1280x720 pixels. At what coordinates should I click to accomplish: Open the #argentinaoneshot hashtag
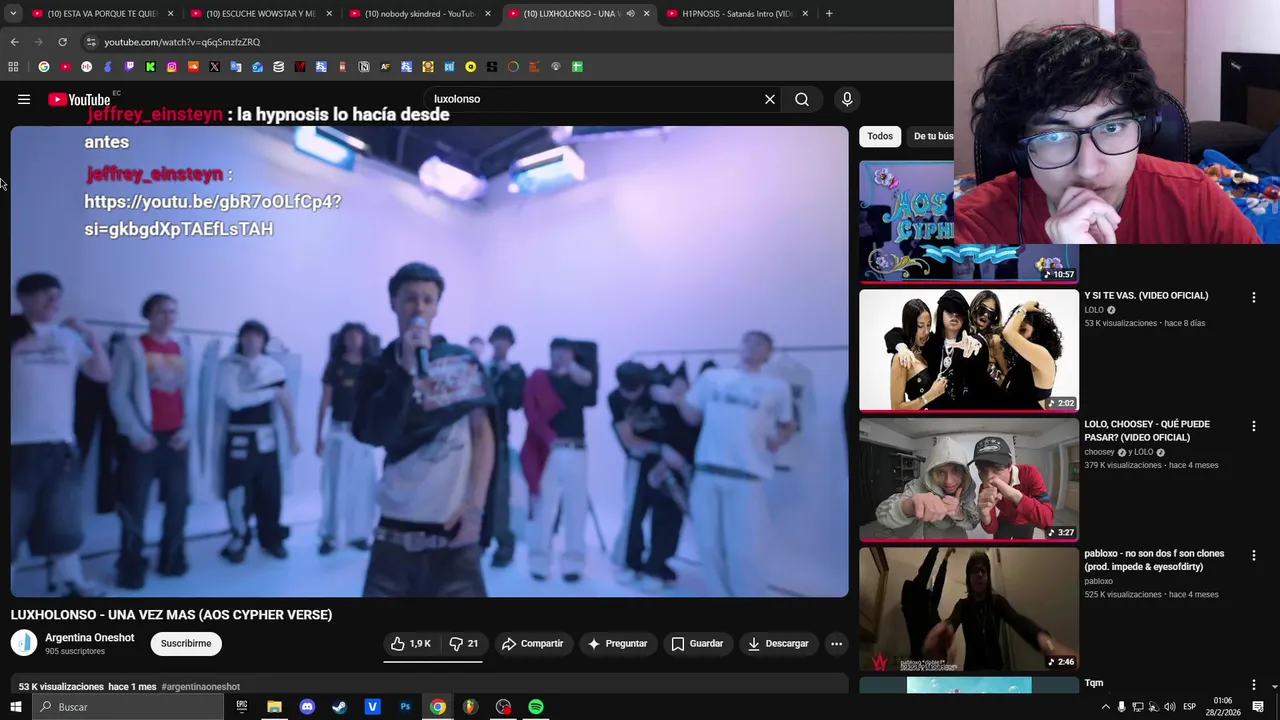point(200,687)
